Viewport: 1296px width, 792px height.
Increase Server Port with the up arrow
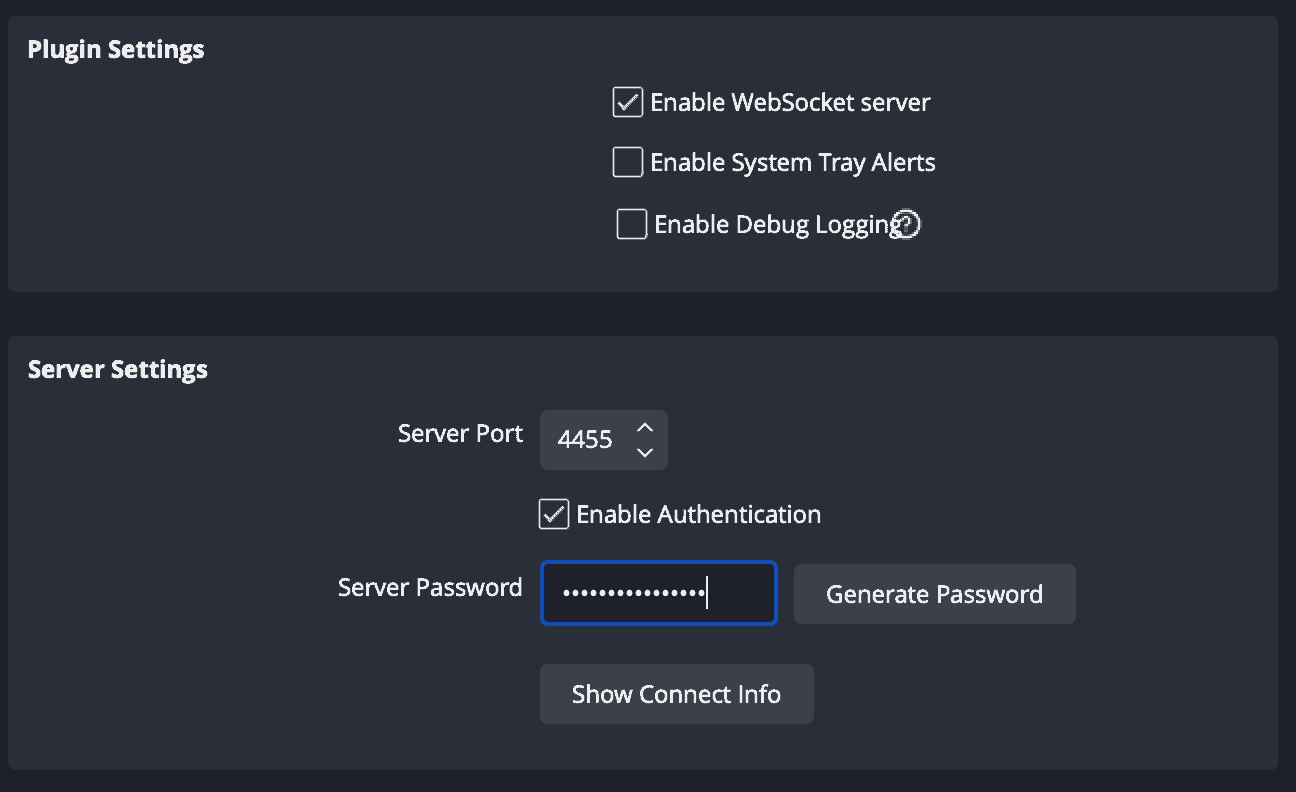tap(645, 428)
